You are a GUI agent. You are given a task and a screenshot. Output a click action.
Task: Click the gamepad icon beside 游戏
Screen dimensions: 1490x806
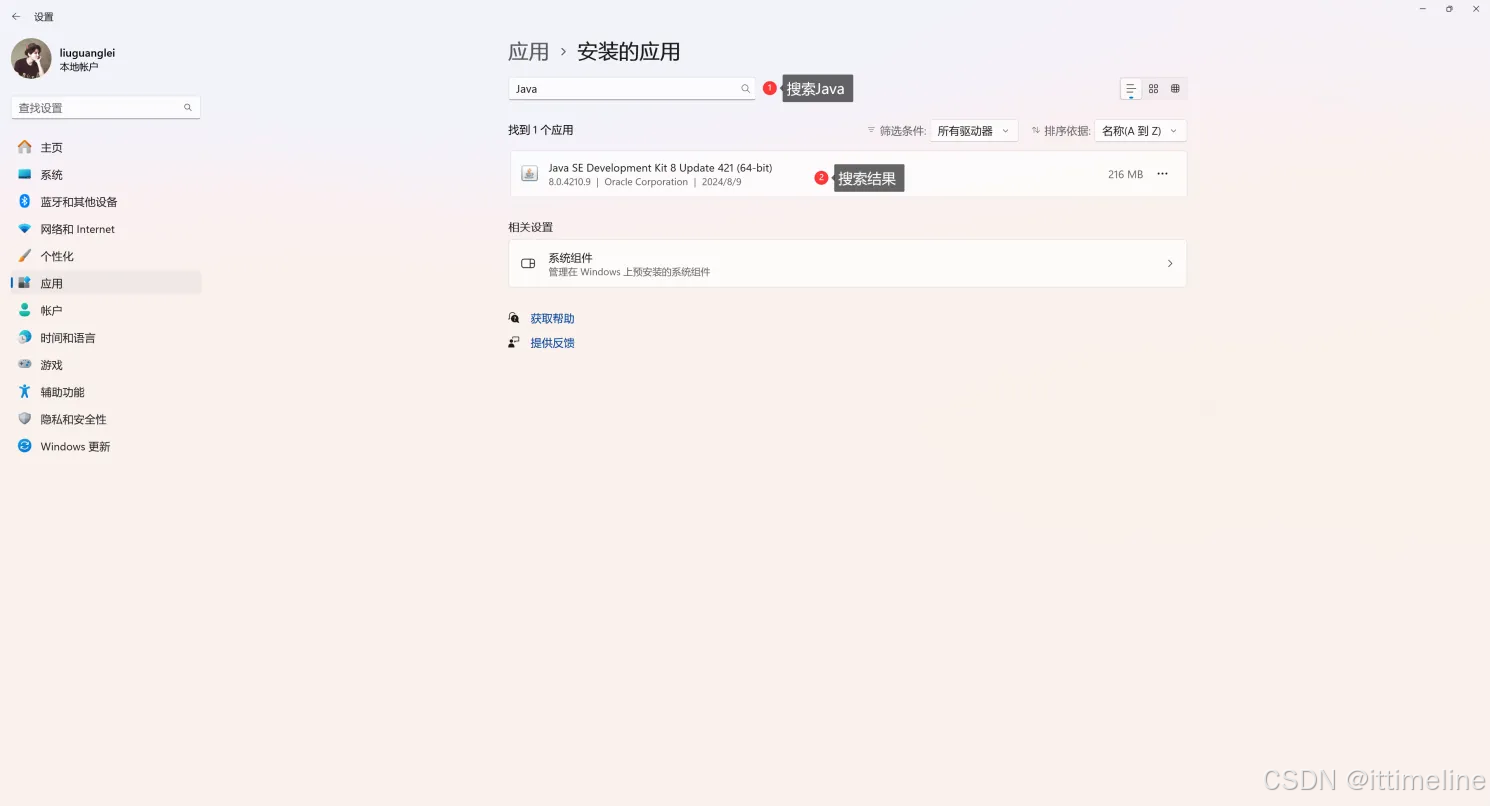point(25,364)
